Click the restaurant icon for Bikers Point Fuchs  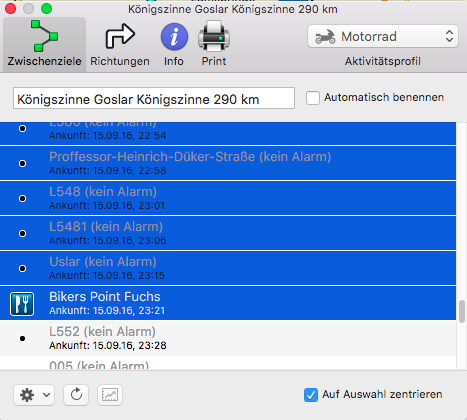[x=22, y=304]
